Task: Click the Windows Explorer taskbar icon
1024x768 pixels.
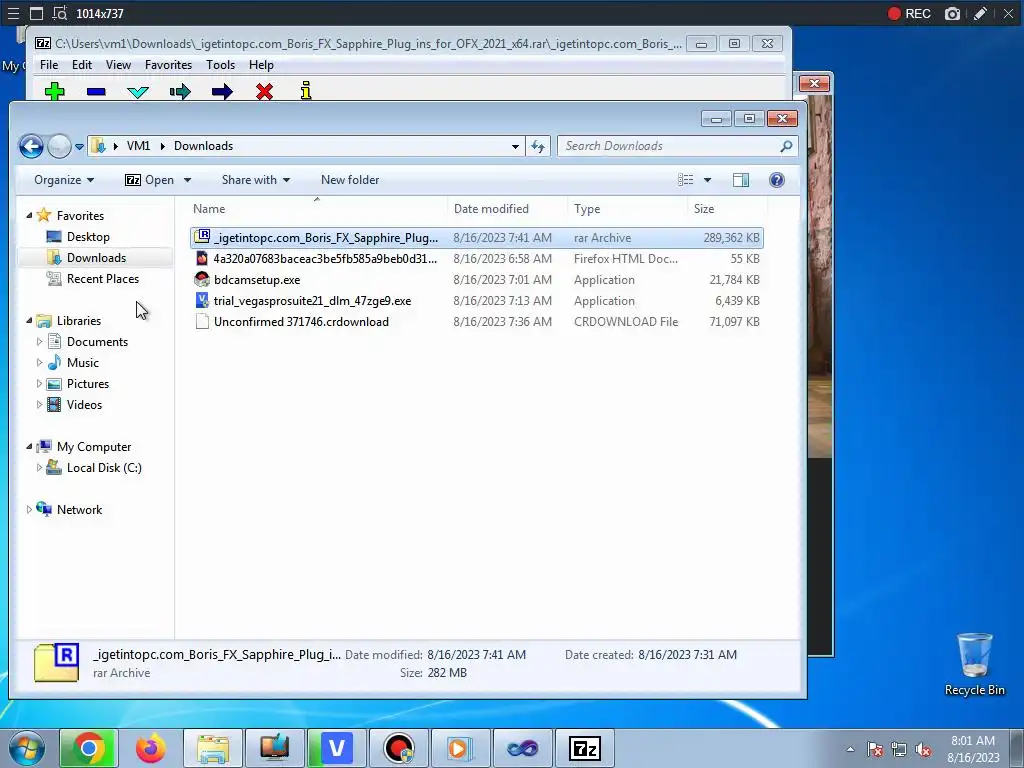Action: coord(213,748)
